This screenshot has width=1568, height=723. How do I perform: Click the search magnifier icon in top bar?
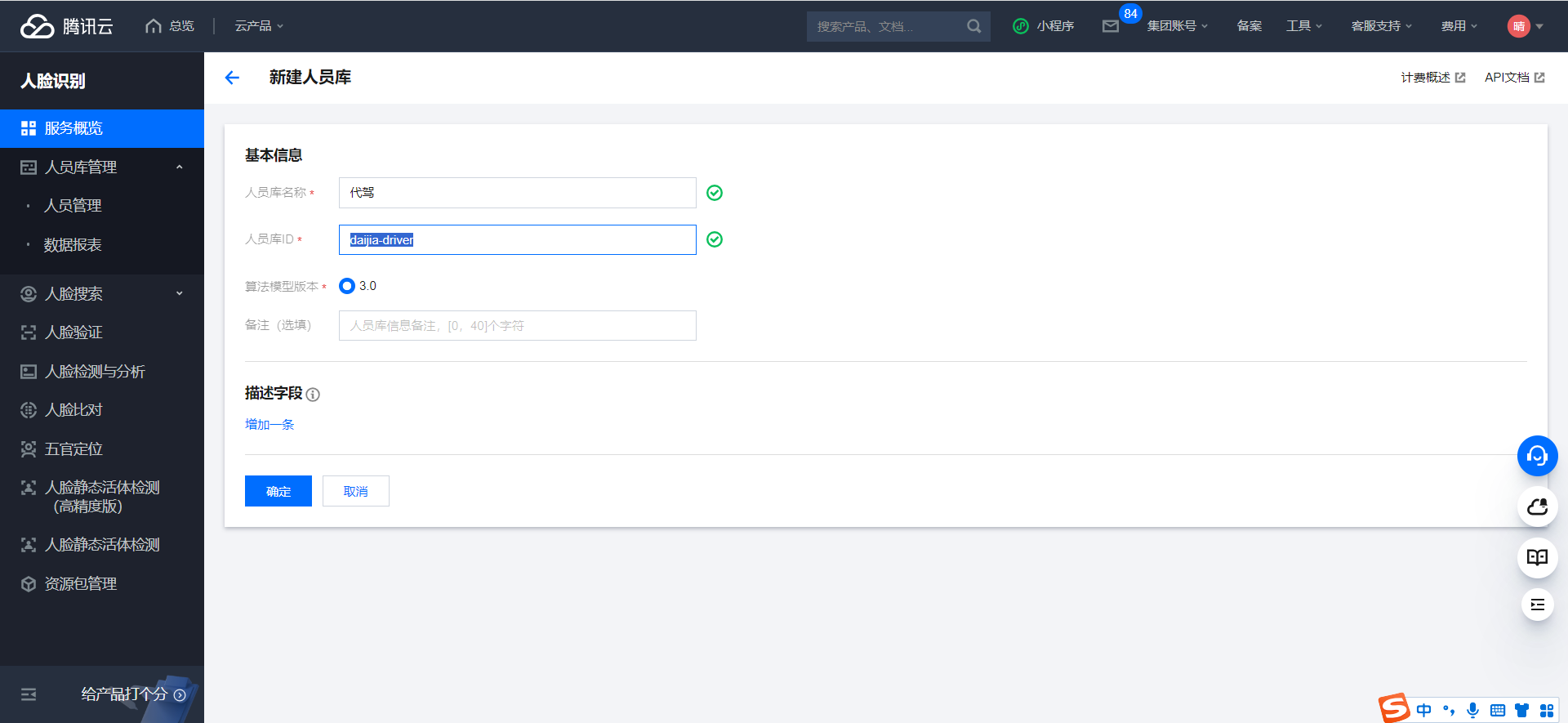click(x=973, y=26)
